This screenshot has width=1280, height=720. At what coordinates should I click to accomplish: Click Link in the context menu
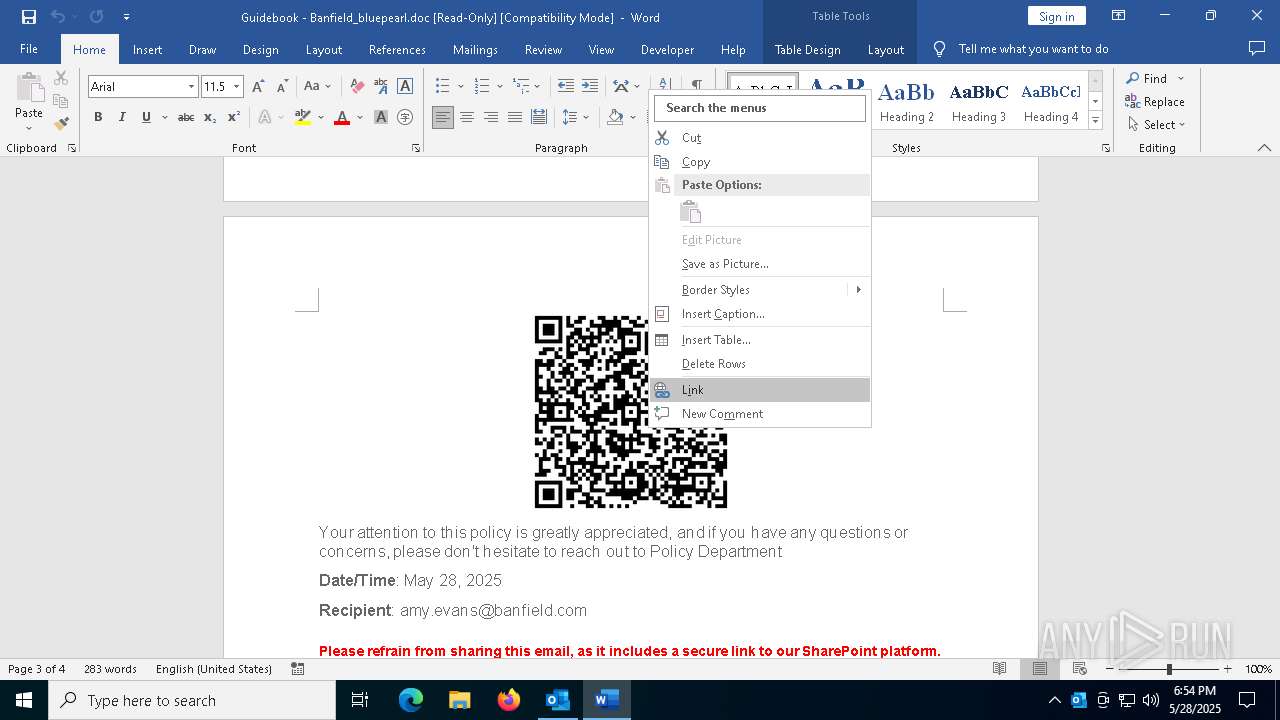760,390
